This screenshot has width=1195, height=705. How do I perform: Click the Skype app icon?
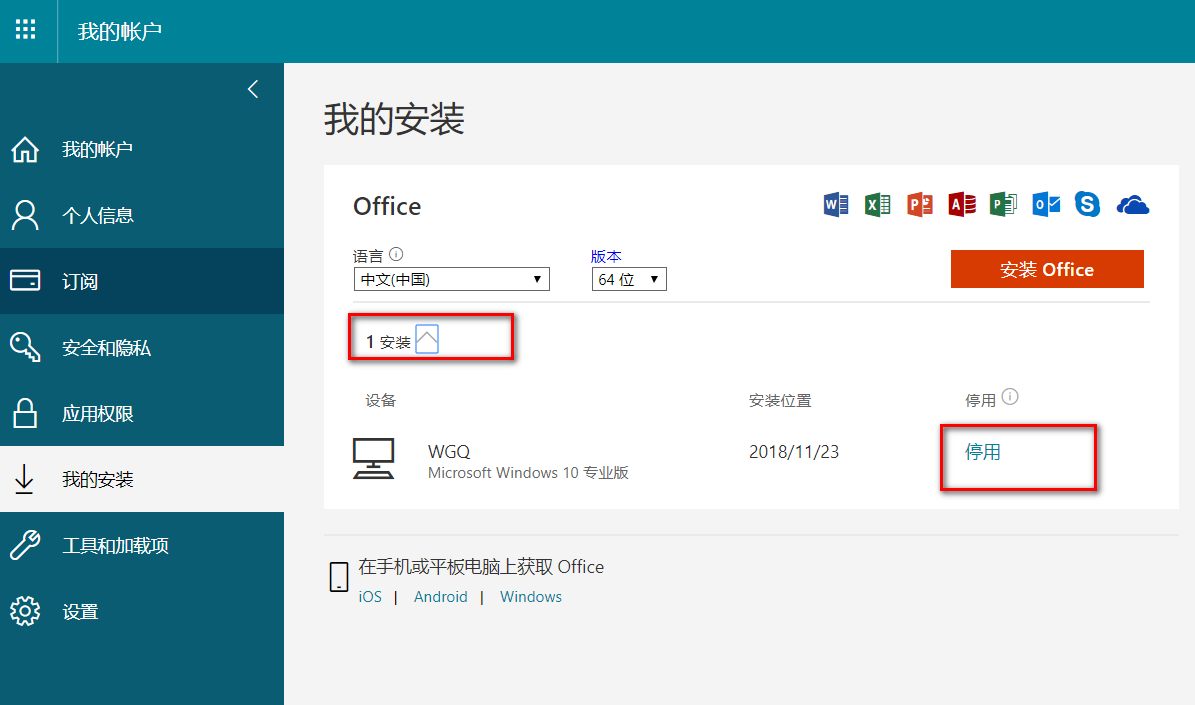click(x=1088, y=204)
